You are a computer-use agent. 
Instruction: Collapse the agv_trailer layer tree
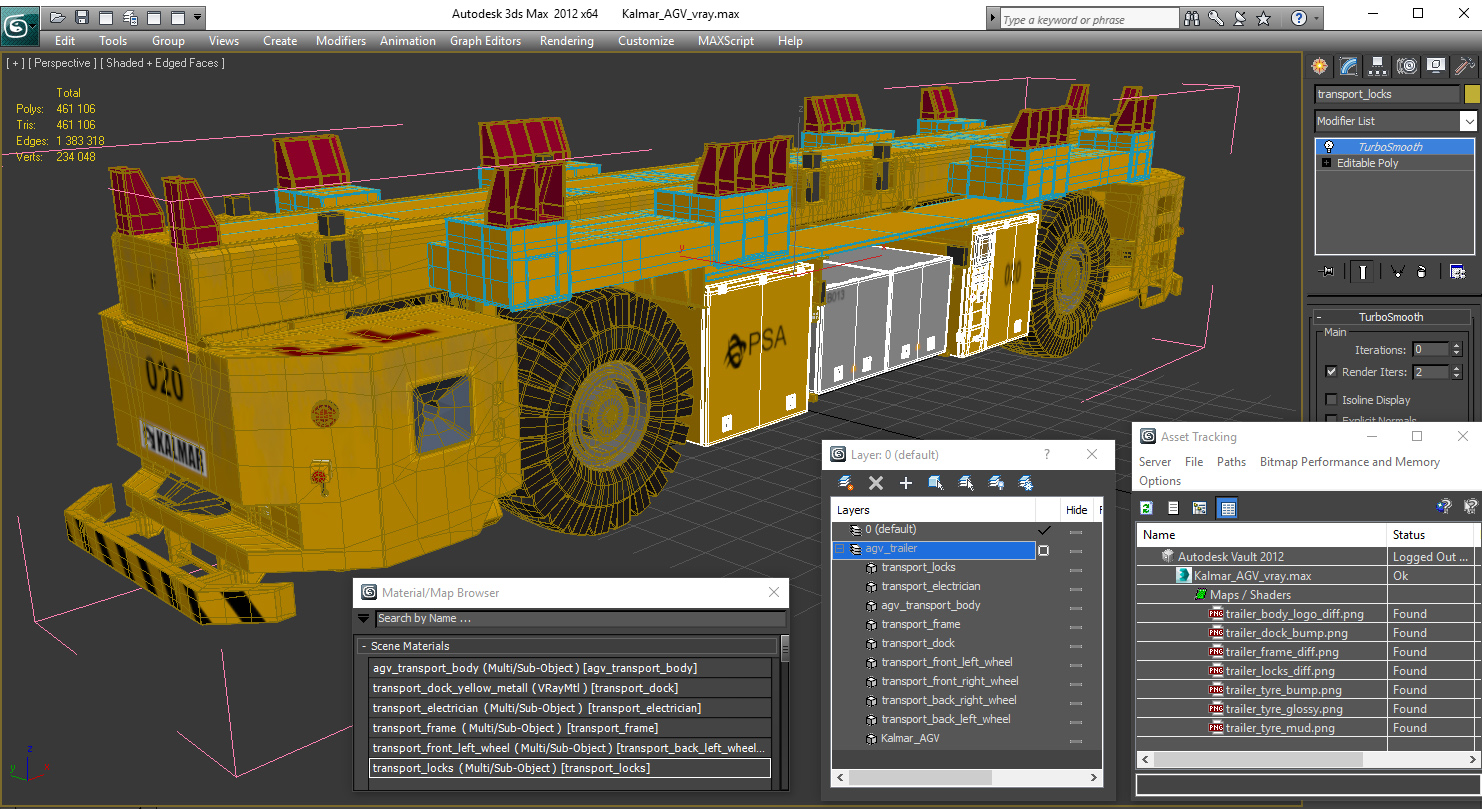[839, 549]
